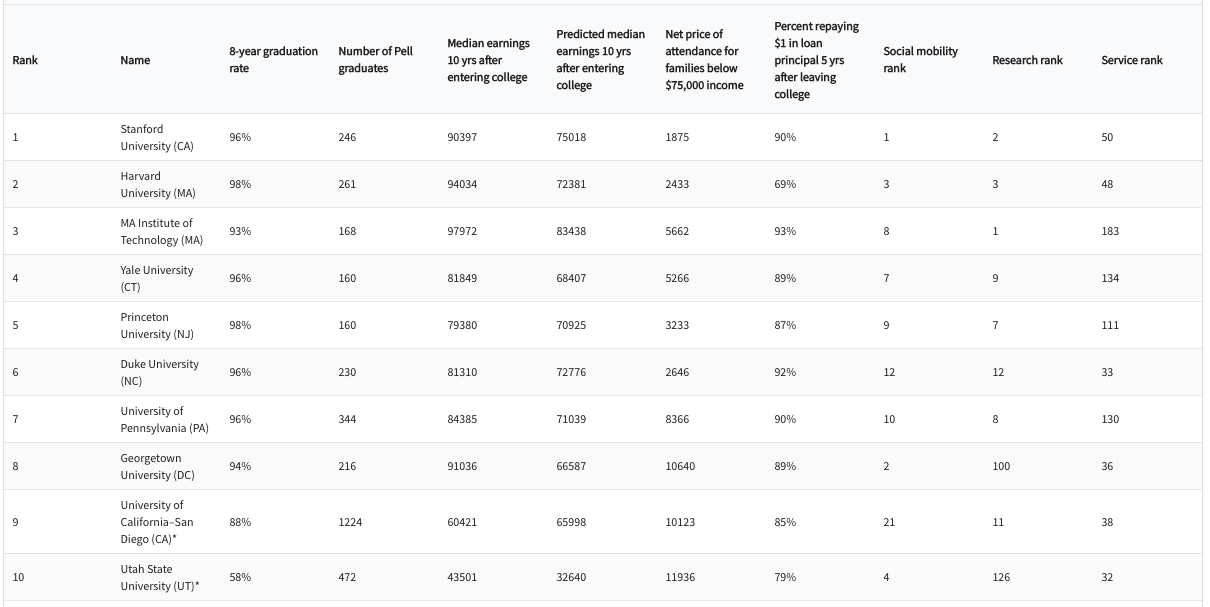Image resolution: width=1210 pixels, height=607 pixels.
Task: Click the Predicted median earnings column header
Action: [600, 60]
